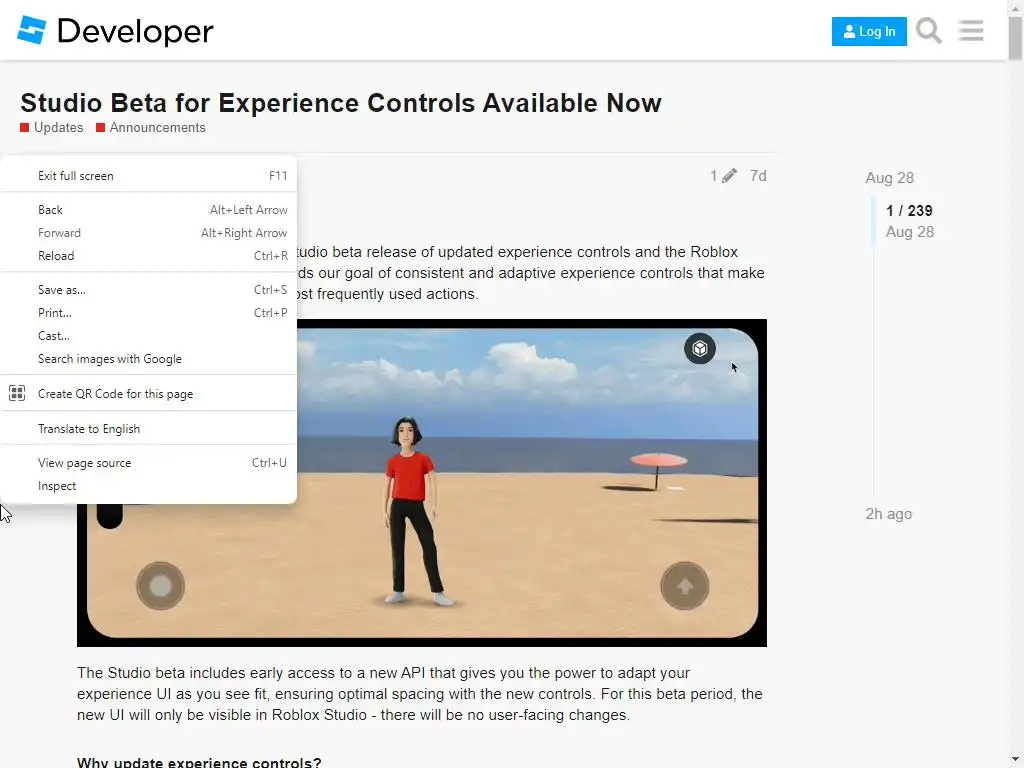The height and width of the screenshot is (768, 1024).
Task: Jump to 2h ago latest post
Action: click(888, 514)
